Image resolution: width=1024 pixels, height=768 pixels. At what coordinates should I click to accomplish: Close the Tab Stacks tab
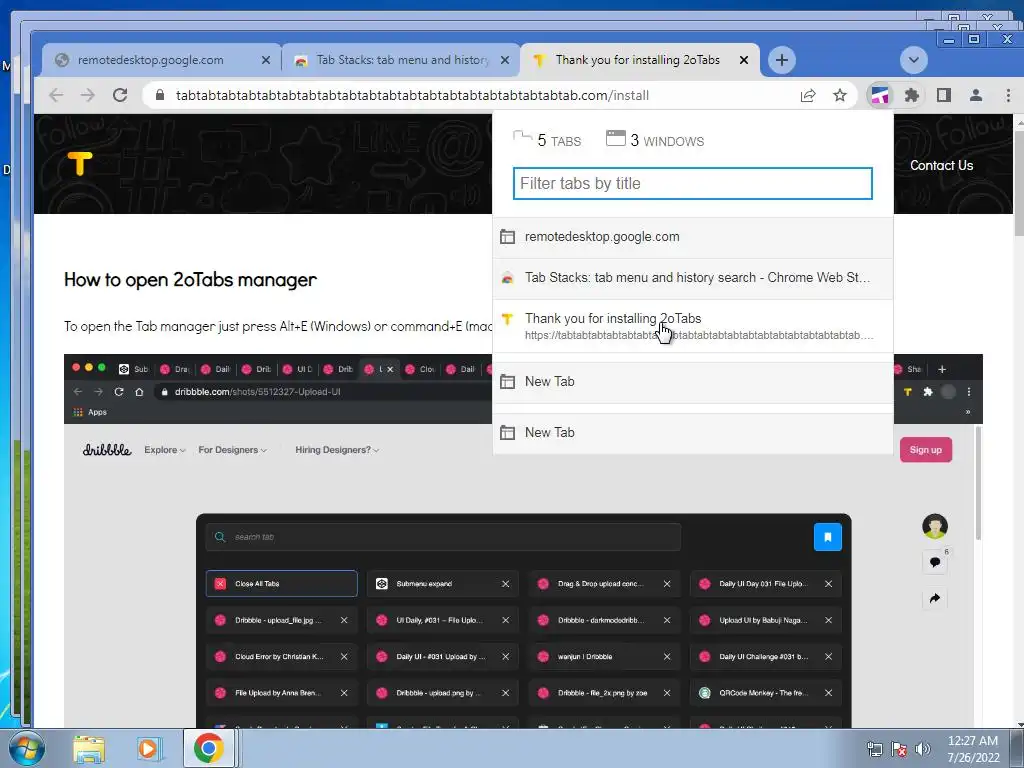505,60
